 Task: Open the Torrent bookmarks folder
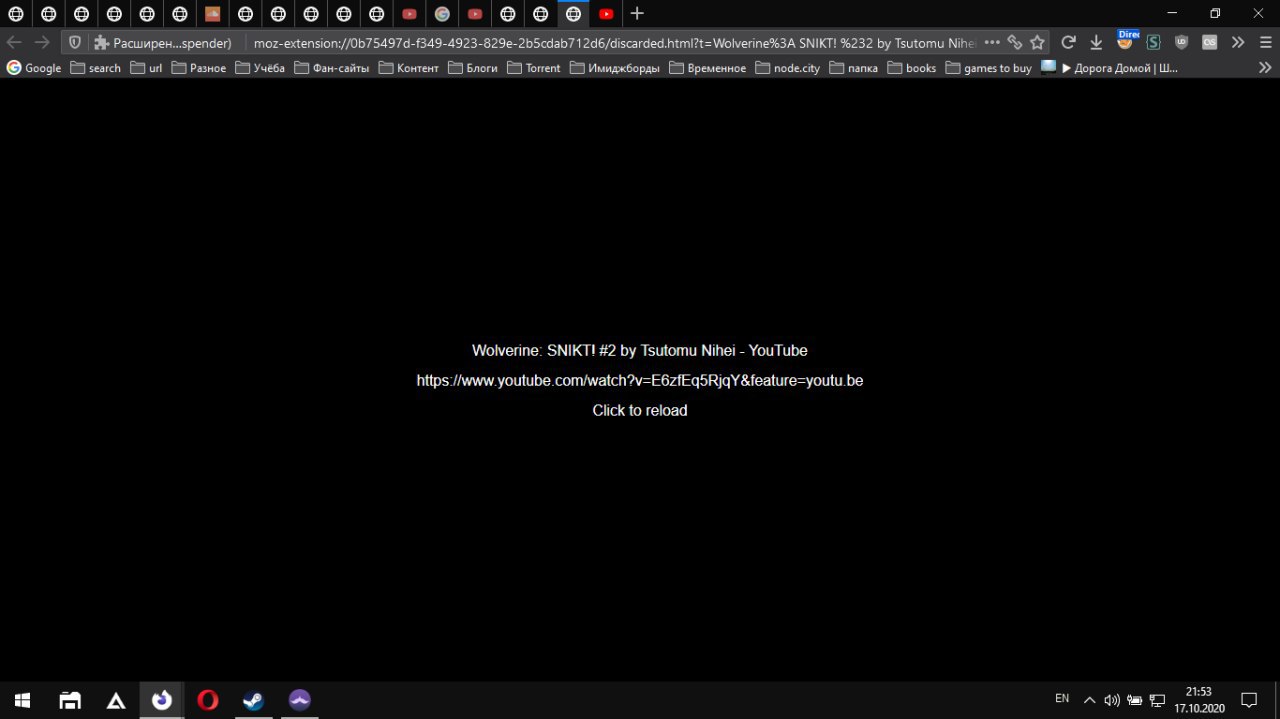(x=534, y=68)
